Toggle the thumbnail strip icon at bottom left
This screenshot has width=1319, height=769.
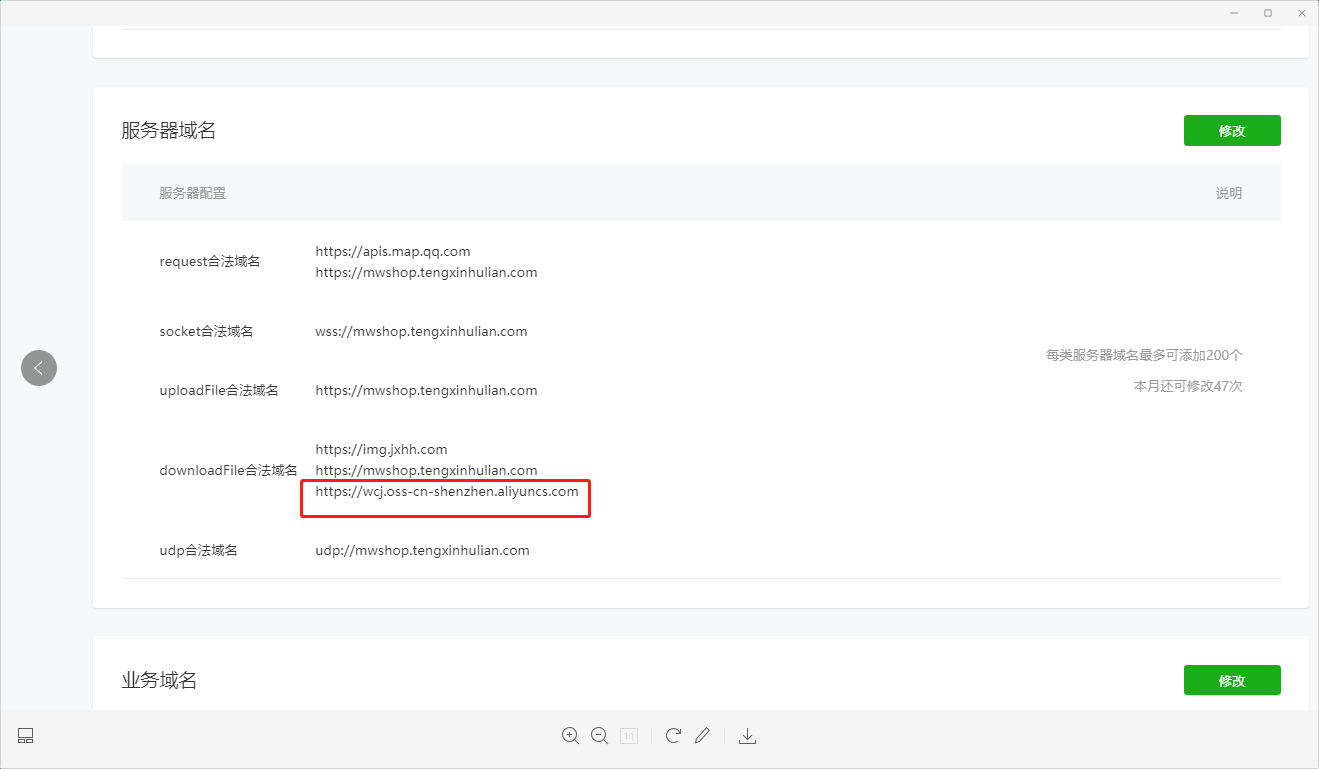pos(26,736)
